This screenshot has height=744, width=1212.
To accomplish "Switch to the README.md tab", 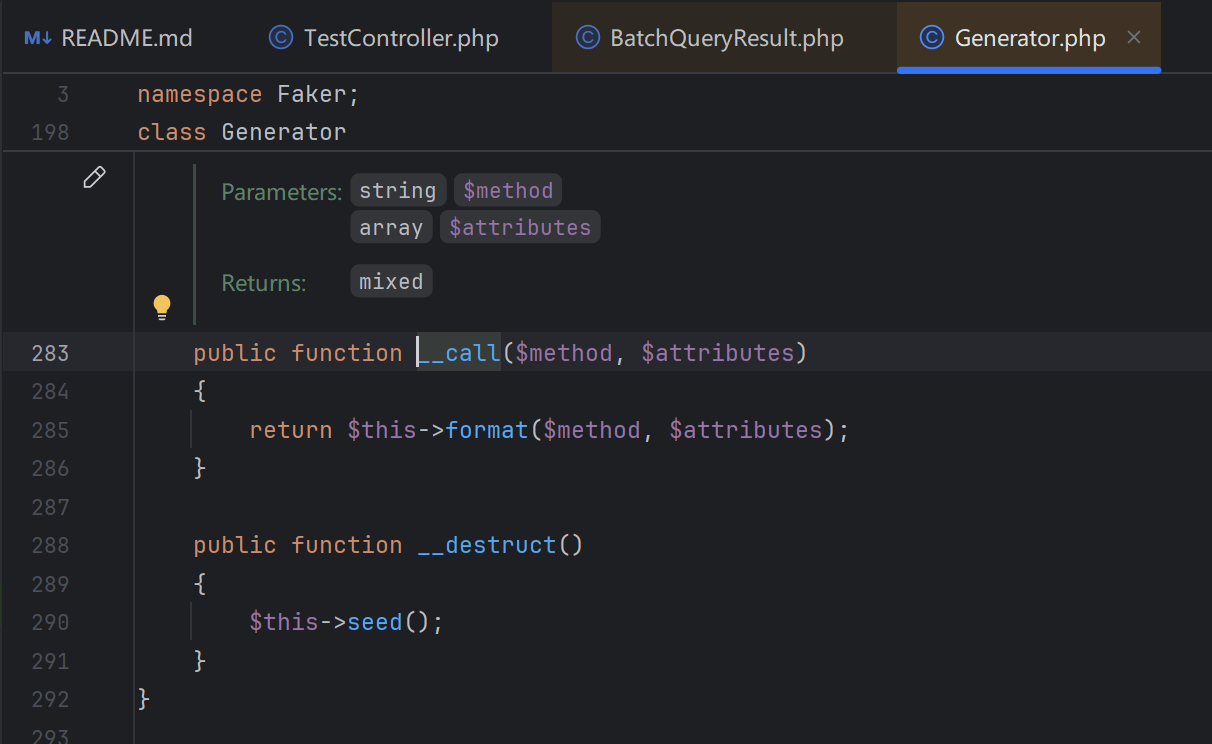I will (108, 38).
